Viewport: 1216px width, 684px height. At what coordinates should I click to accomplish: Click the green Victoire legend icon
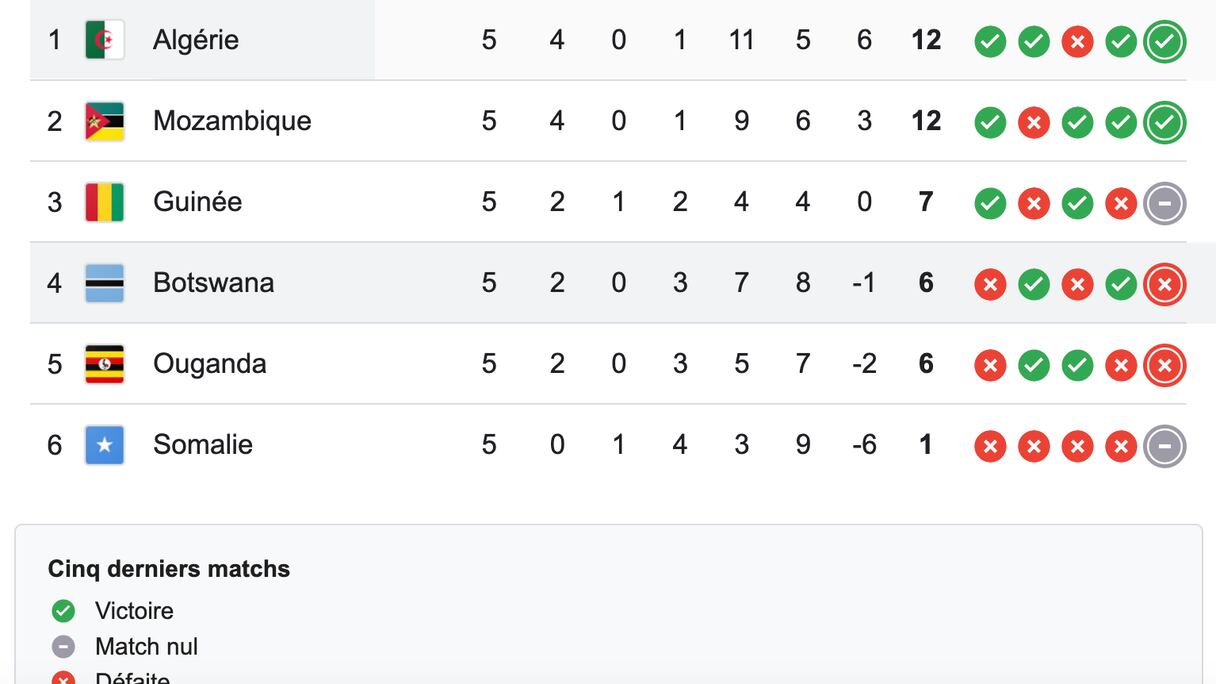63,611
